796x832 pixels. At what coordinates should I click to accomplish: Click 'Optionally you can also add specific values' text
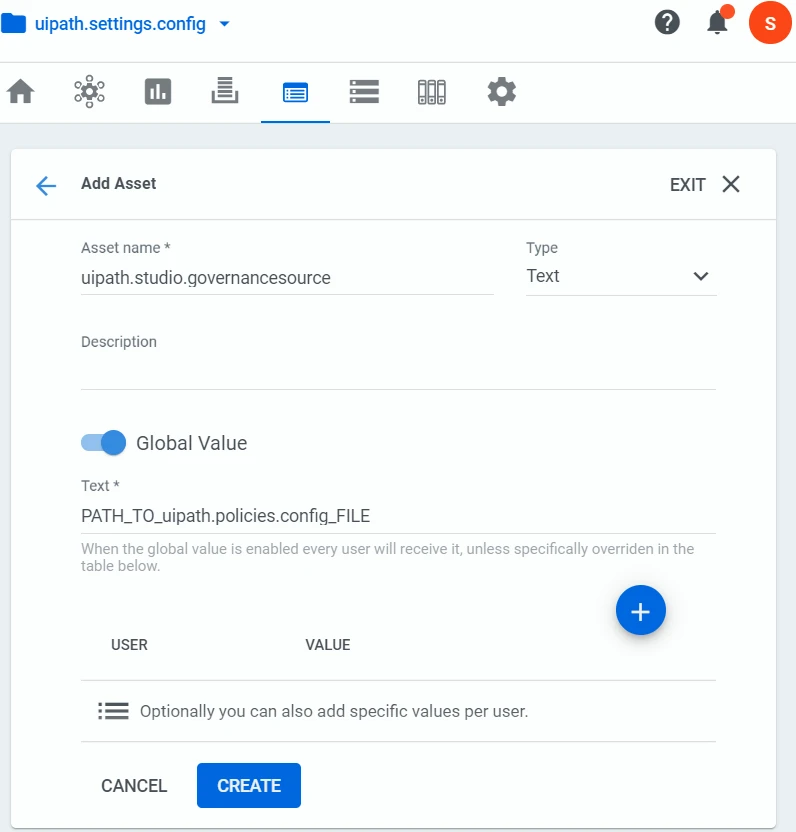coord(334,711)
